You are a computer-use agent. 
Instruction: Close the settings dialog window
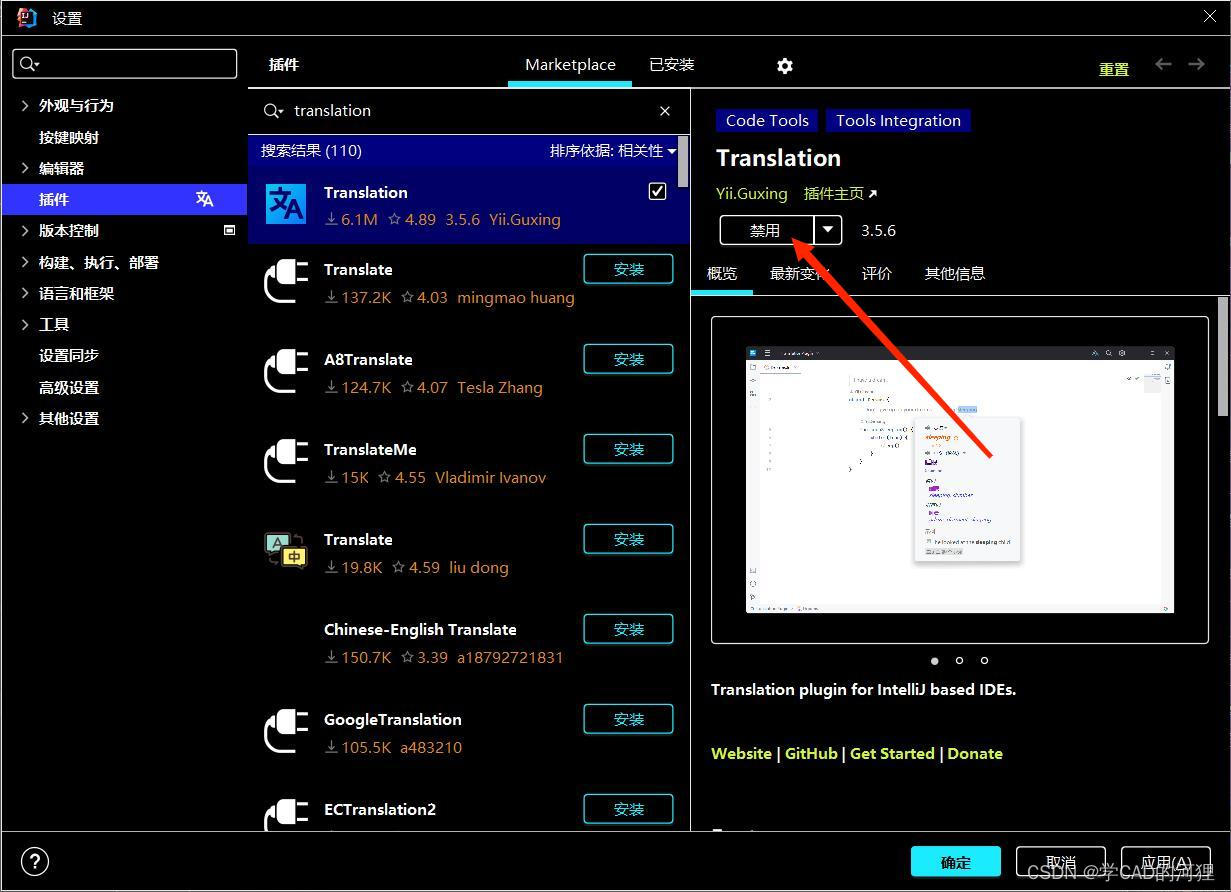[1209, 16]
